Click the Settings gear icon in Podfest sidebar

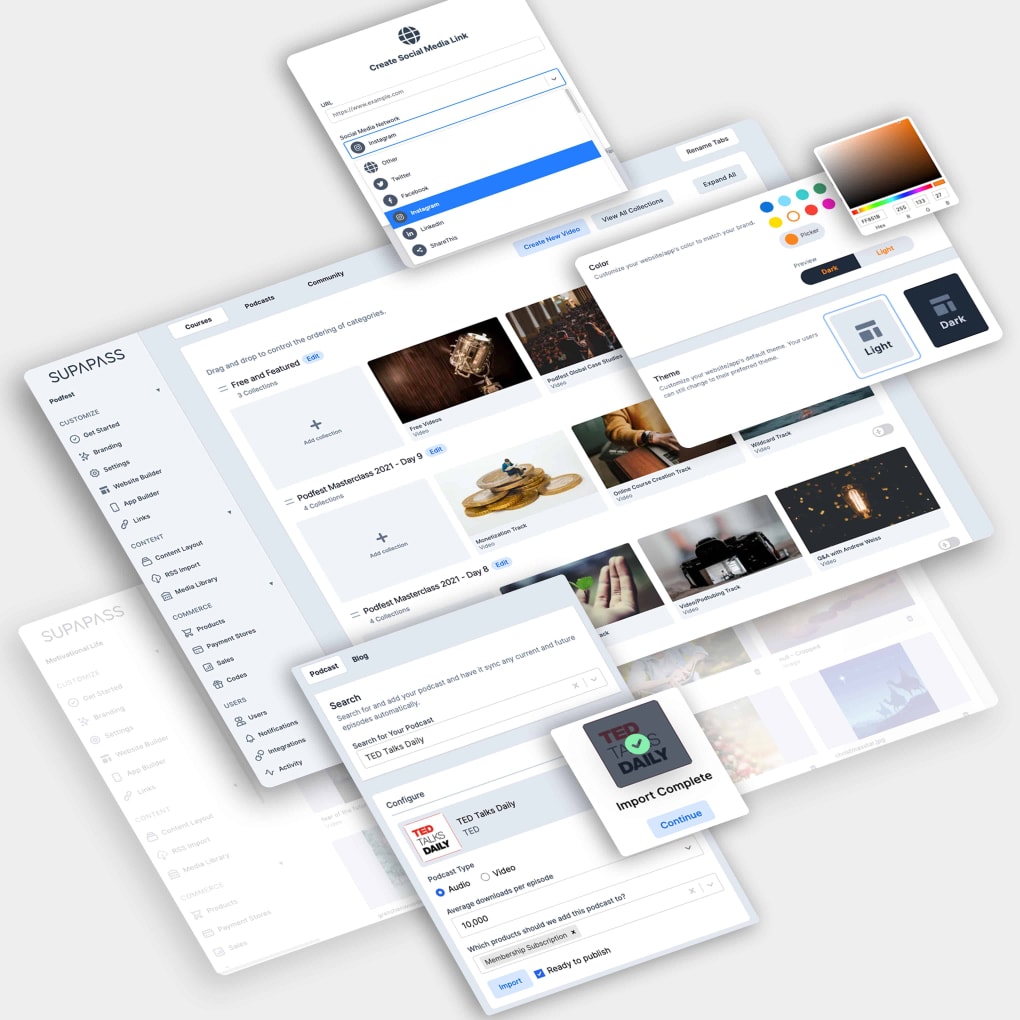[x=94, y=473]
